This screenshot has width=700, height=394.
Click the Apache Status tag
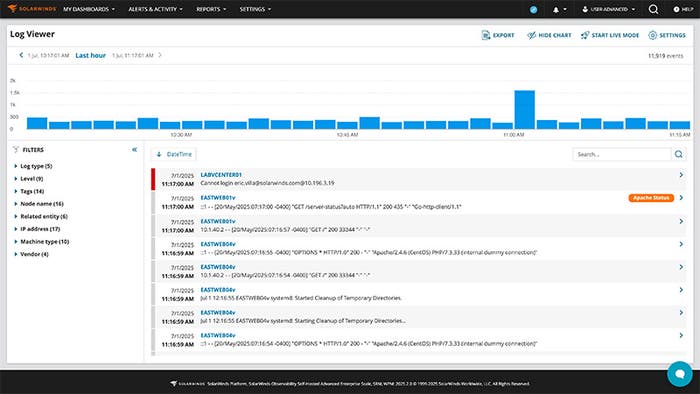pos(651,198)
